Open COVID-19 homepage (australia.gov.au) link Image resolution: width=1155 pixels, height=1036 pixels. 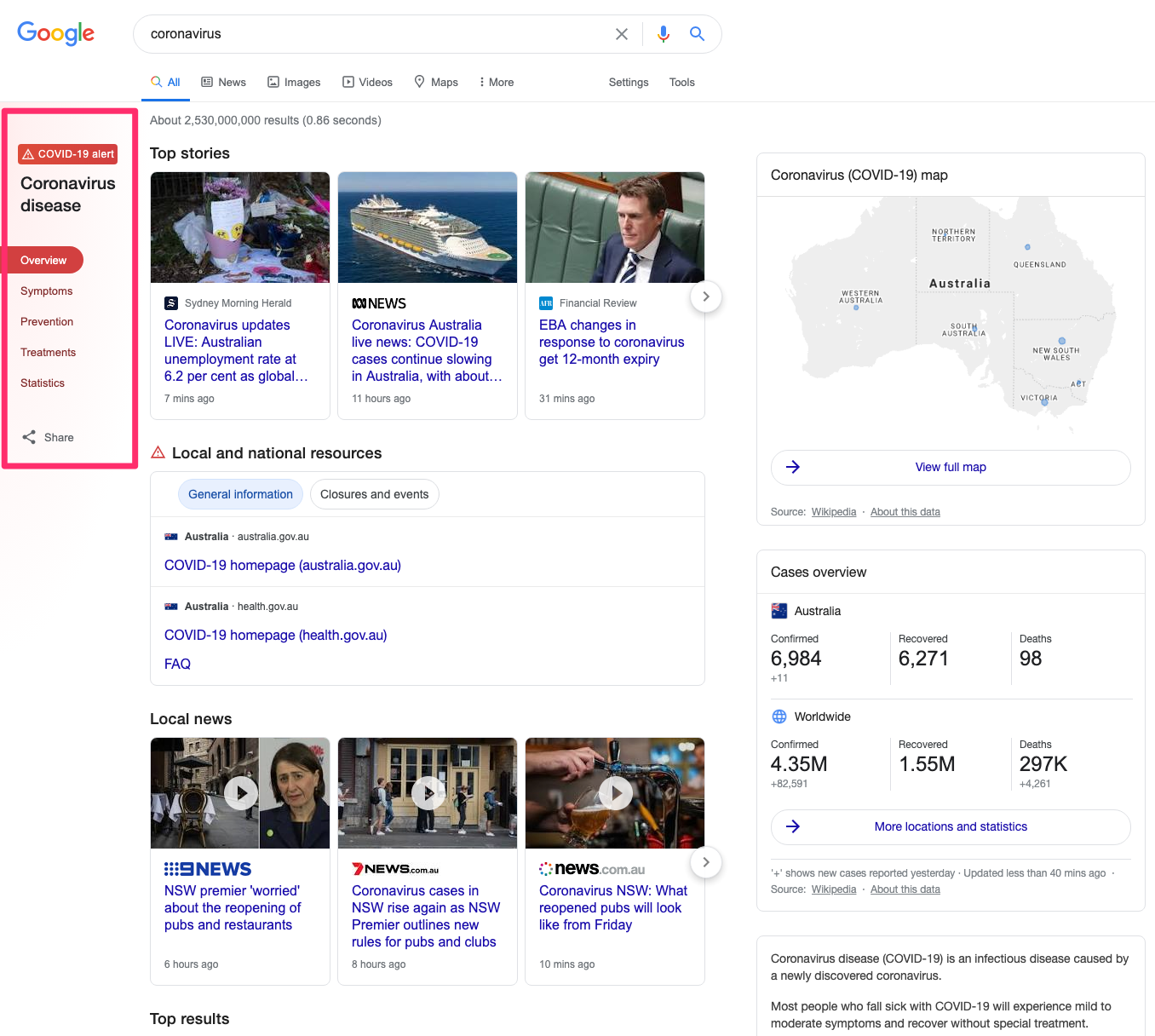283,566
